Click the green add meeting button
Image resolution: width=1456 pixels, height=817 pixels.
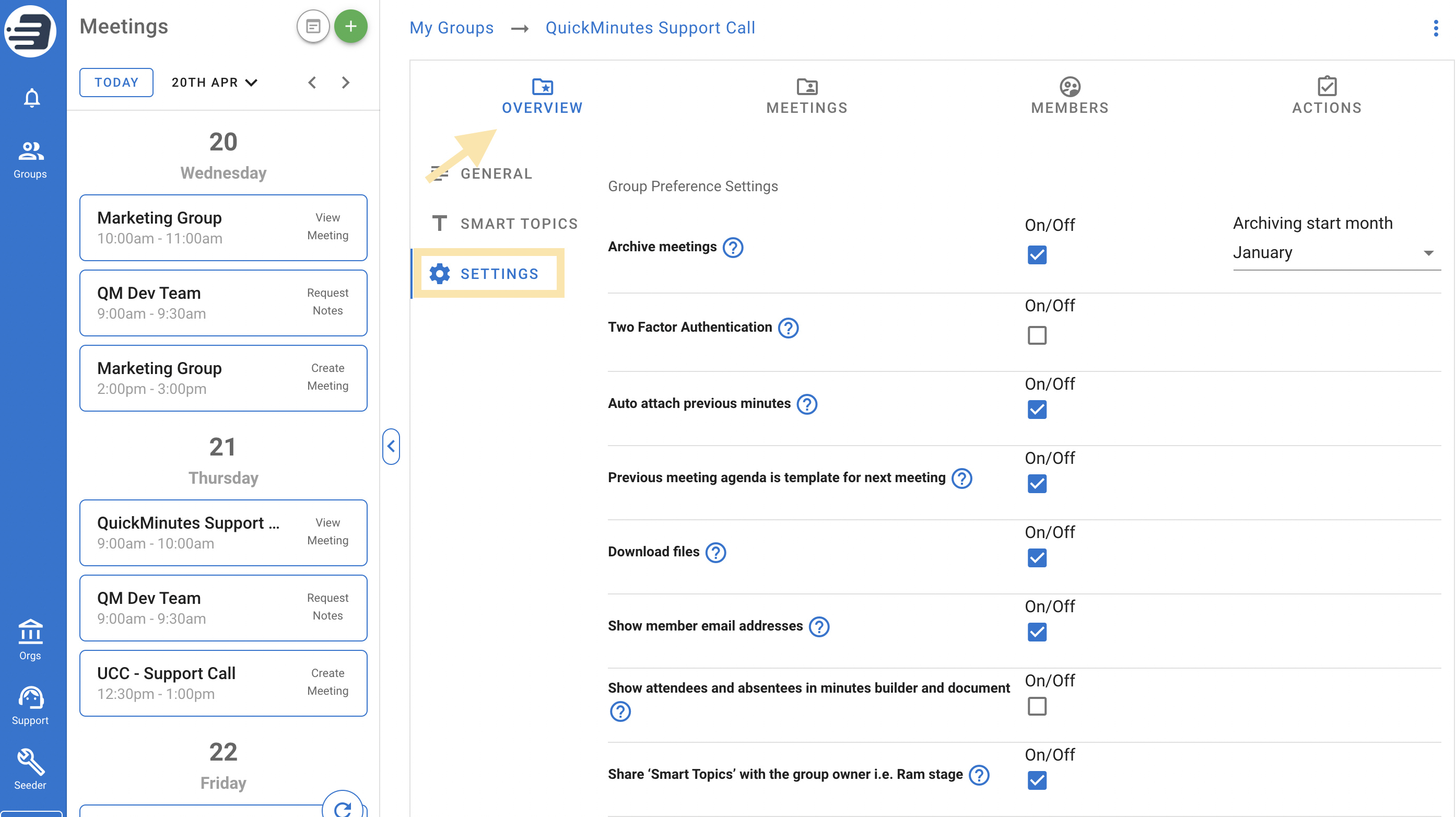coord(350,26)
